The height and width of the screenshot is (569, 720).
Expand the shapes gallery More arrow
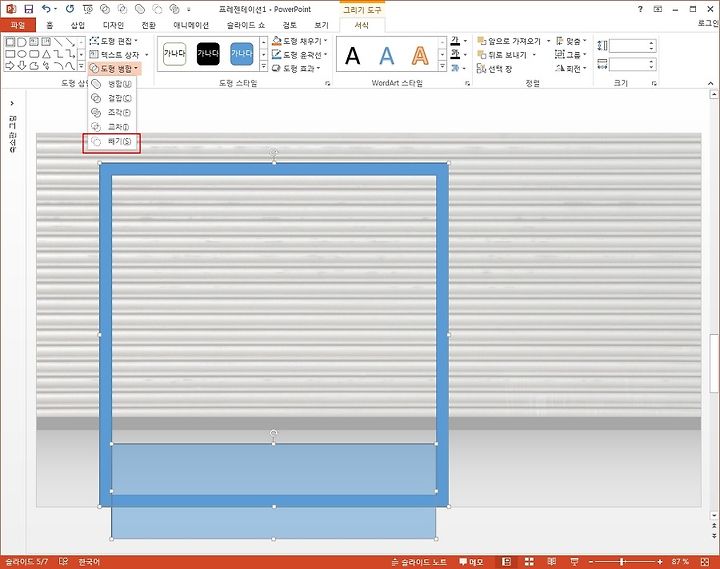point(81,67)
